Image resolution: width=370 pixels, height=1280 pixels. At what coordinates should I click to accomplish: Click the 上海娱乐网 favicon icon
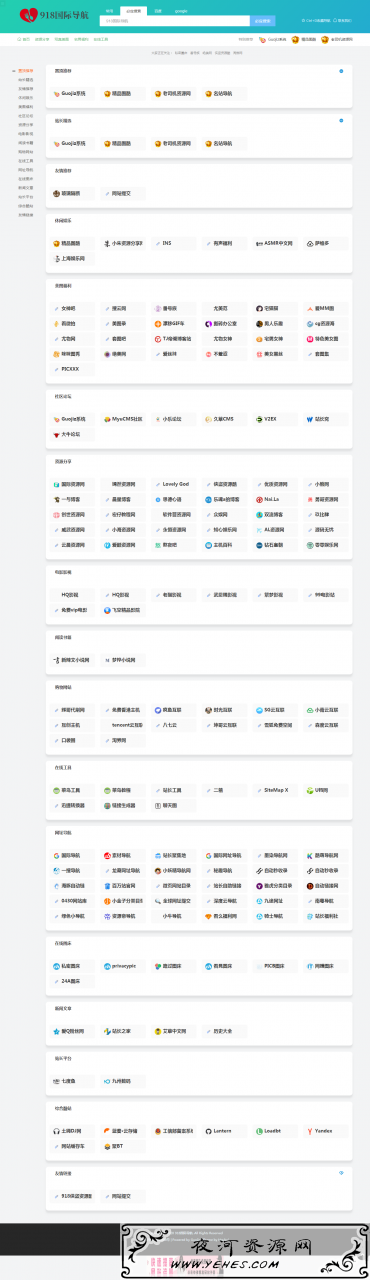click(57, 258)
